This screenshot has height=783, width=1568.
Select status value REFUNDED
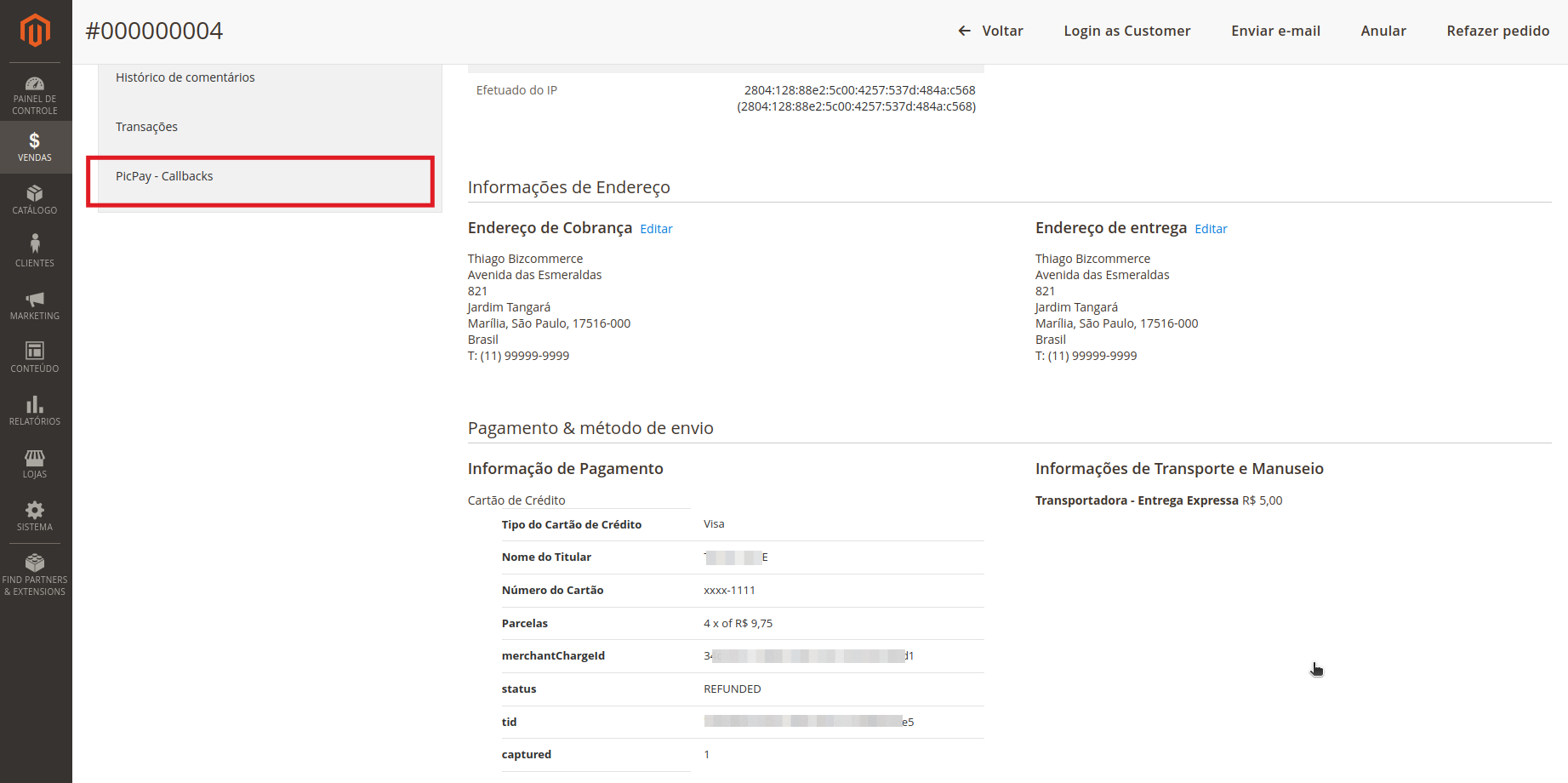point(732,689)
